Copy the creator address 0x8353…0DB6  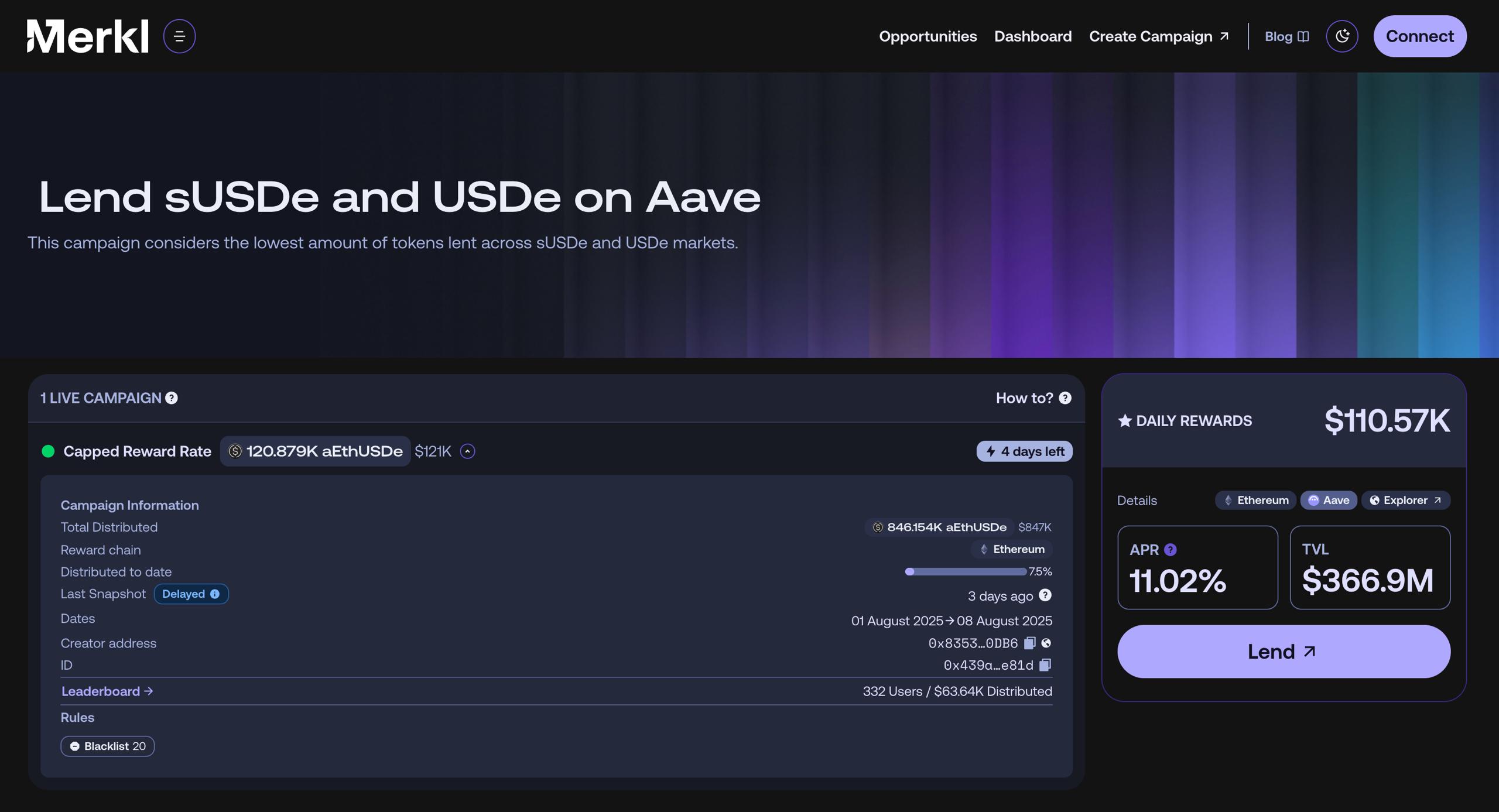click(x=1029, y=643)
